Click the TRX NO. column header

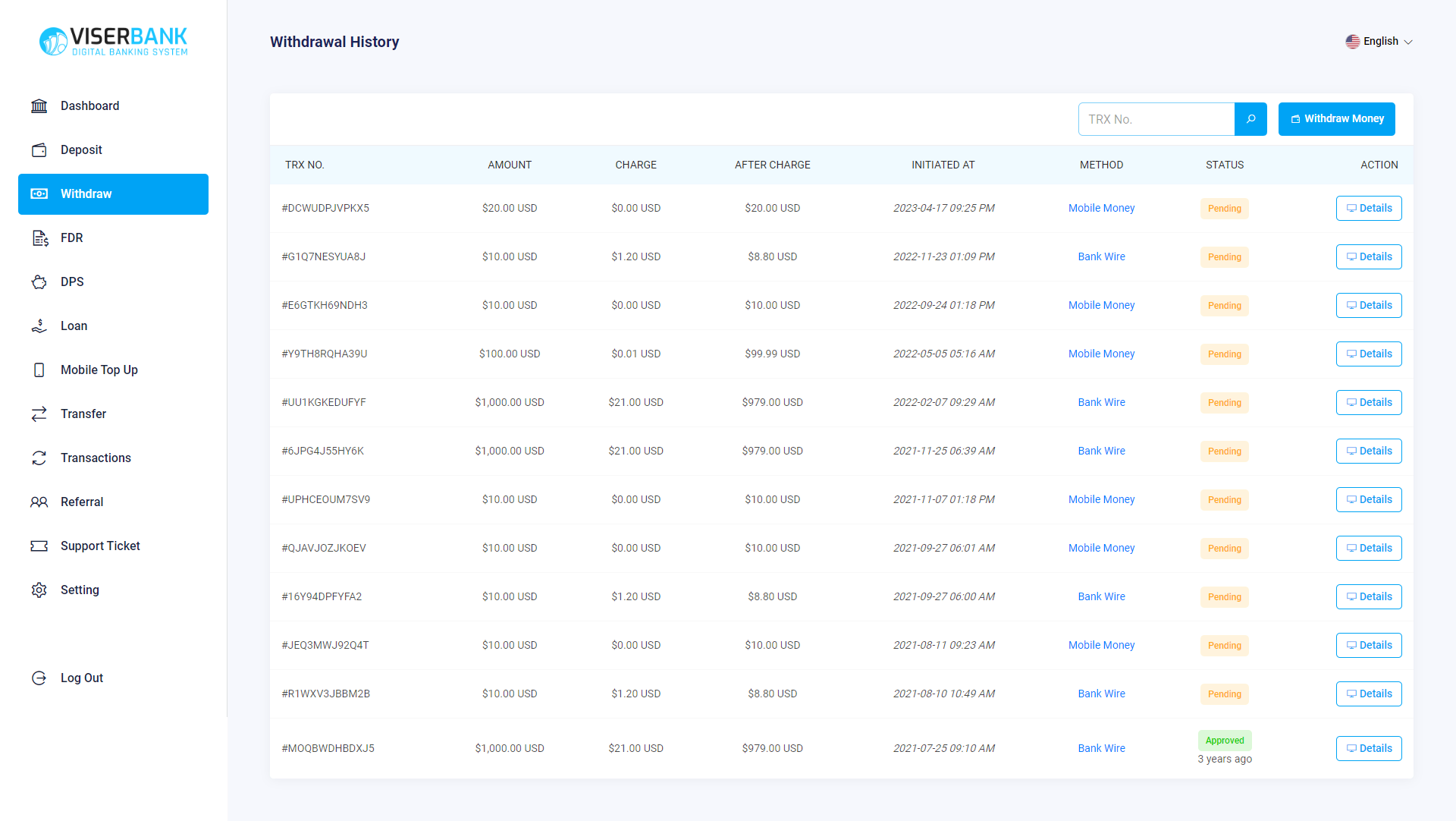click(305, 165)
